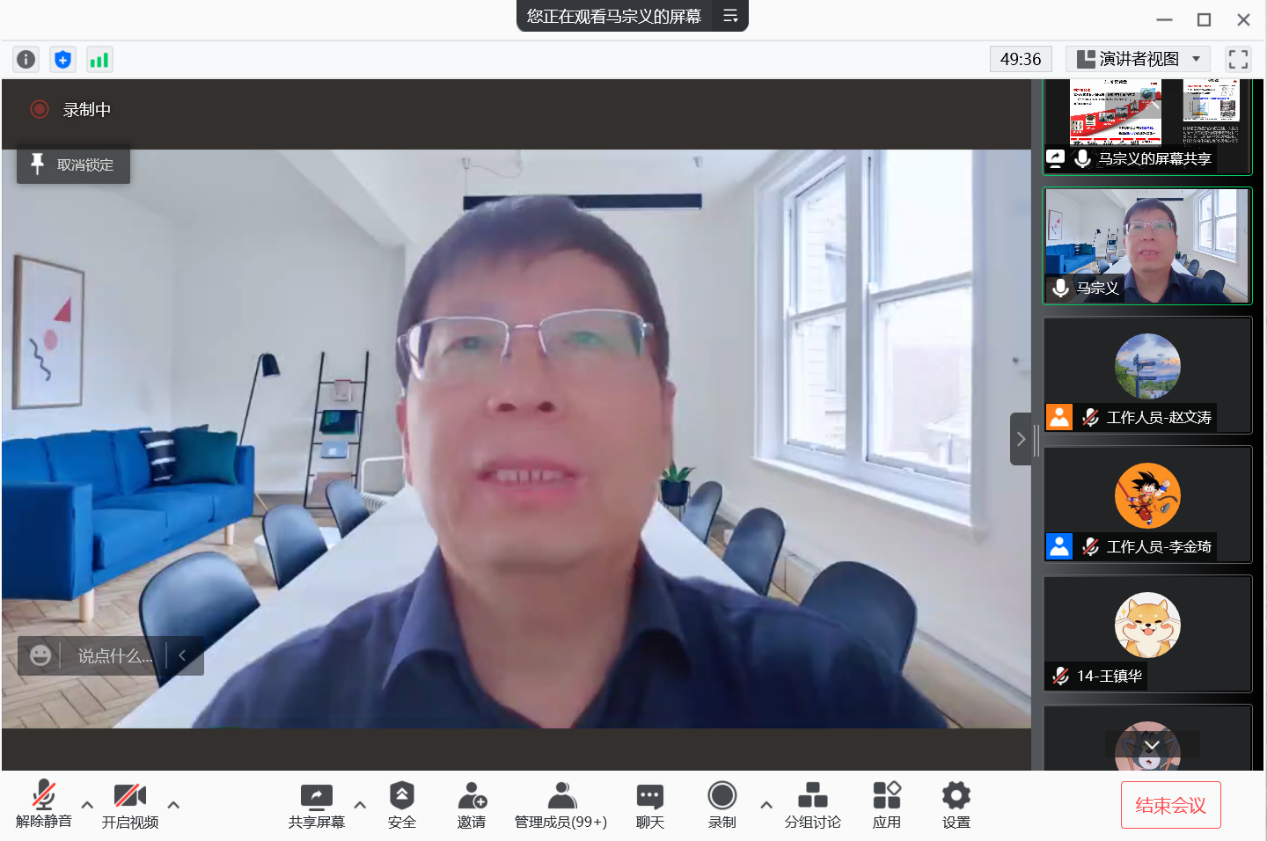
Task: Open the Chat (聊天) panel
Action: (x=650, y=805)
